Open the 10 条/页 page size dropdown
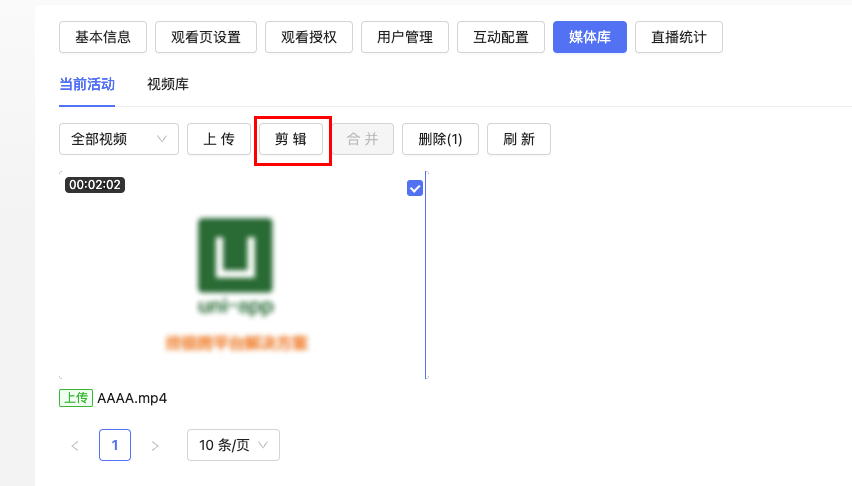 coord(233,445)
